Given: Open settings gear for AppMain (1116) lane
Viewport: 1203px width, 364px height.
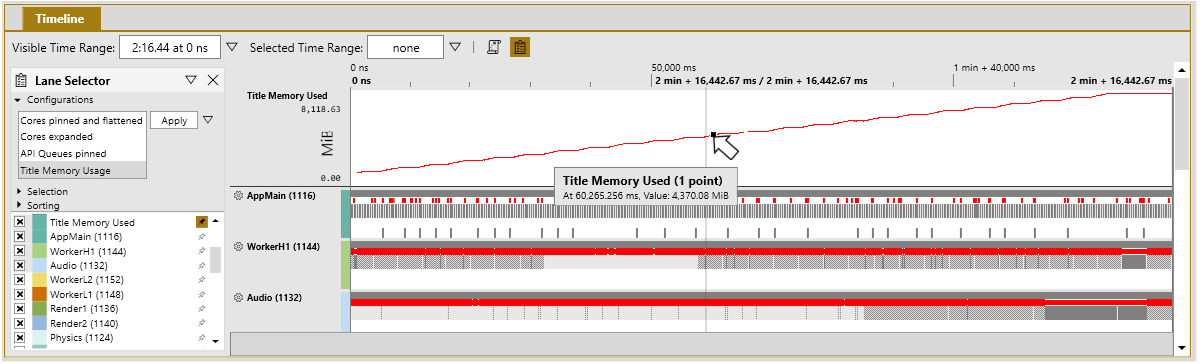Looking at the screenshot, I should [238, 196].
